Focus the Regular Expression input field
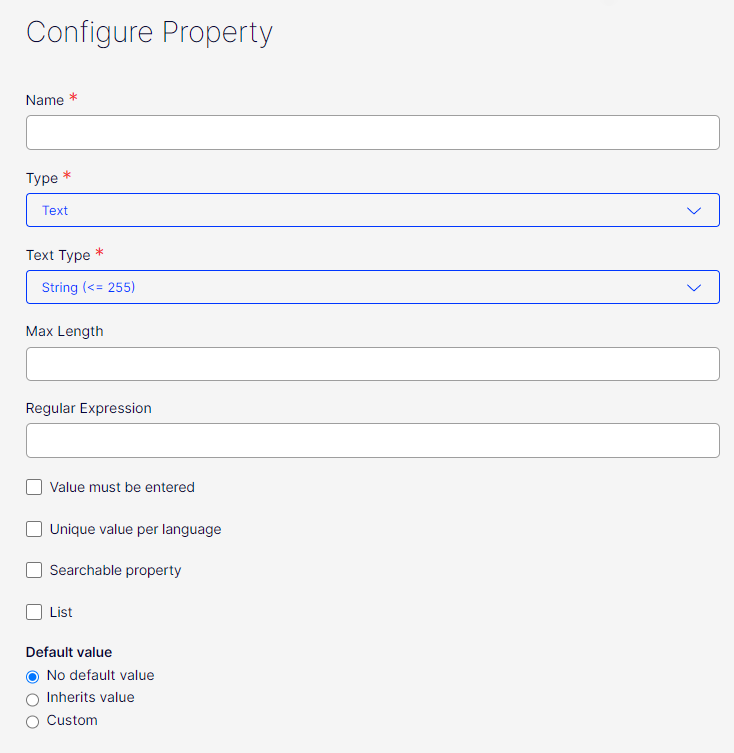This screenshot has width=734, height=753. point(372,440)
